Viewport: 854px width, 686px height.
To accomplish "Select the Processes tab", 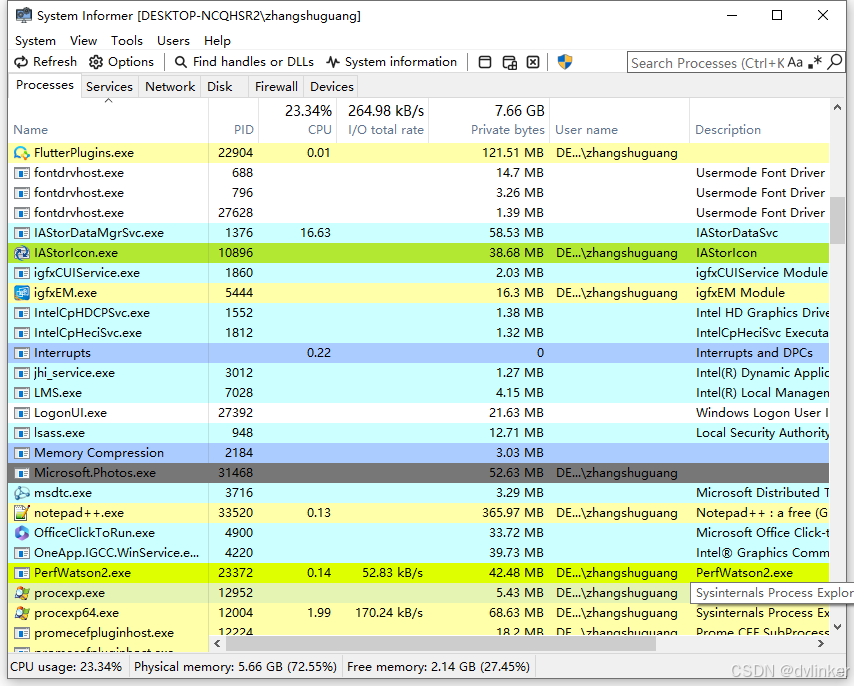I will (45, 85).
